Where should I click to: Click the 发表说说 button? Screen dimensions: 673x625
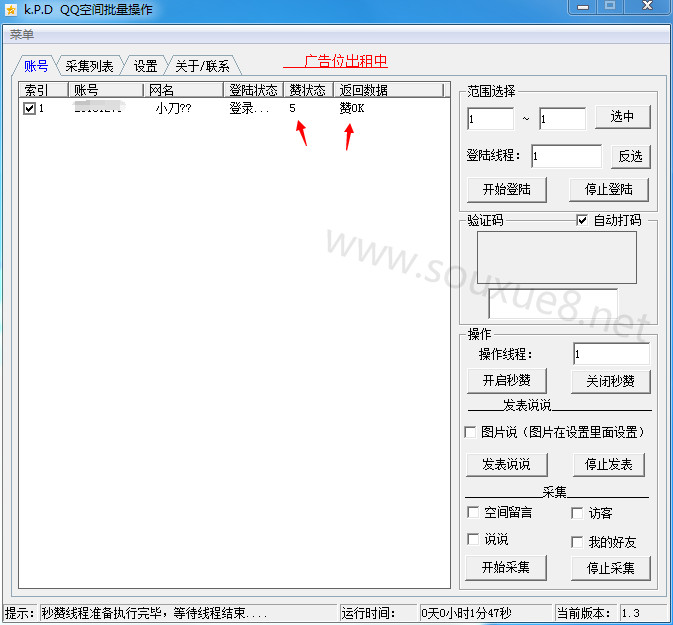[506, 464]
